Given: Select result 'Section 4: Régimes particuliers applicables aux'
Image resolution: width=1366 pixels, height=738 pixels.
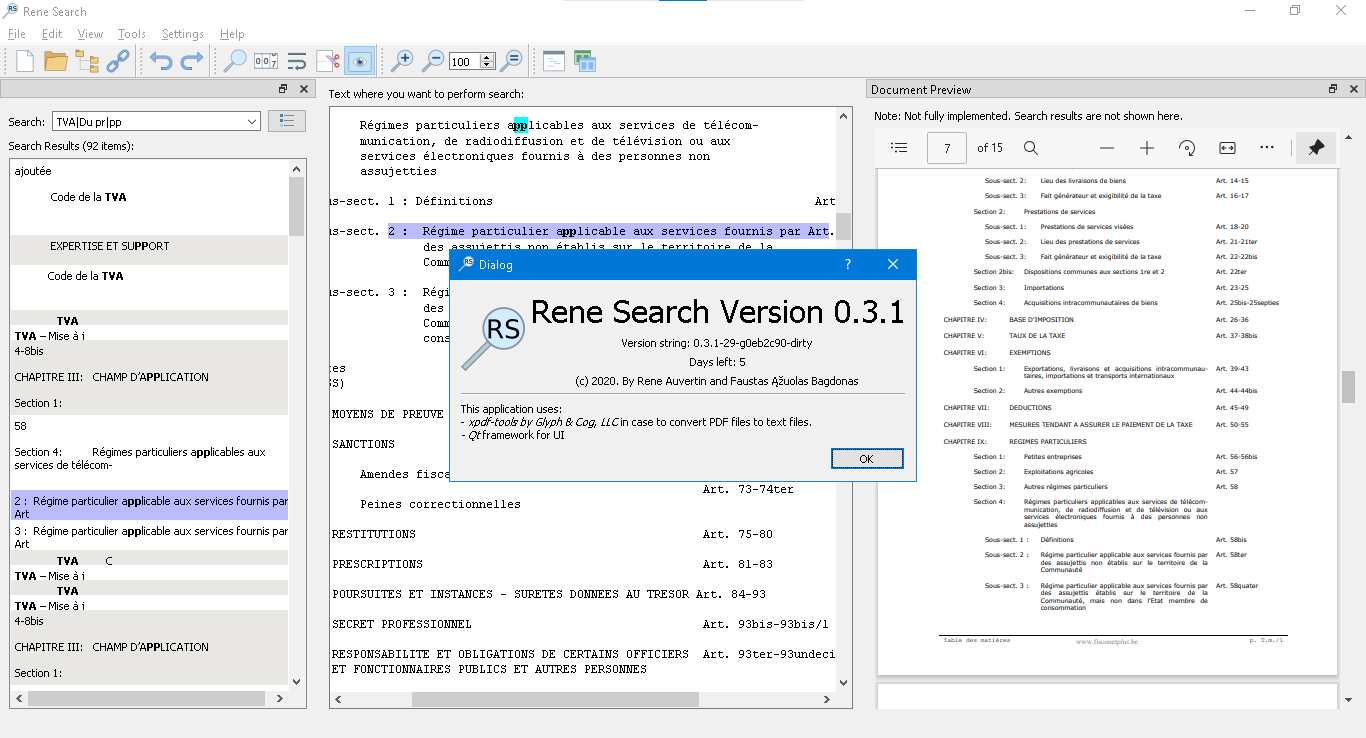Looking at the screenshot, I should click(x=149, y=459).
